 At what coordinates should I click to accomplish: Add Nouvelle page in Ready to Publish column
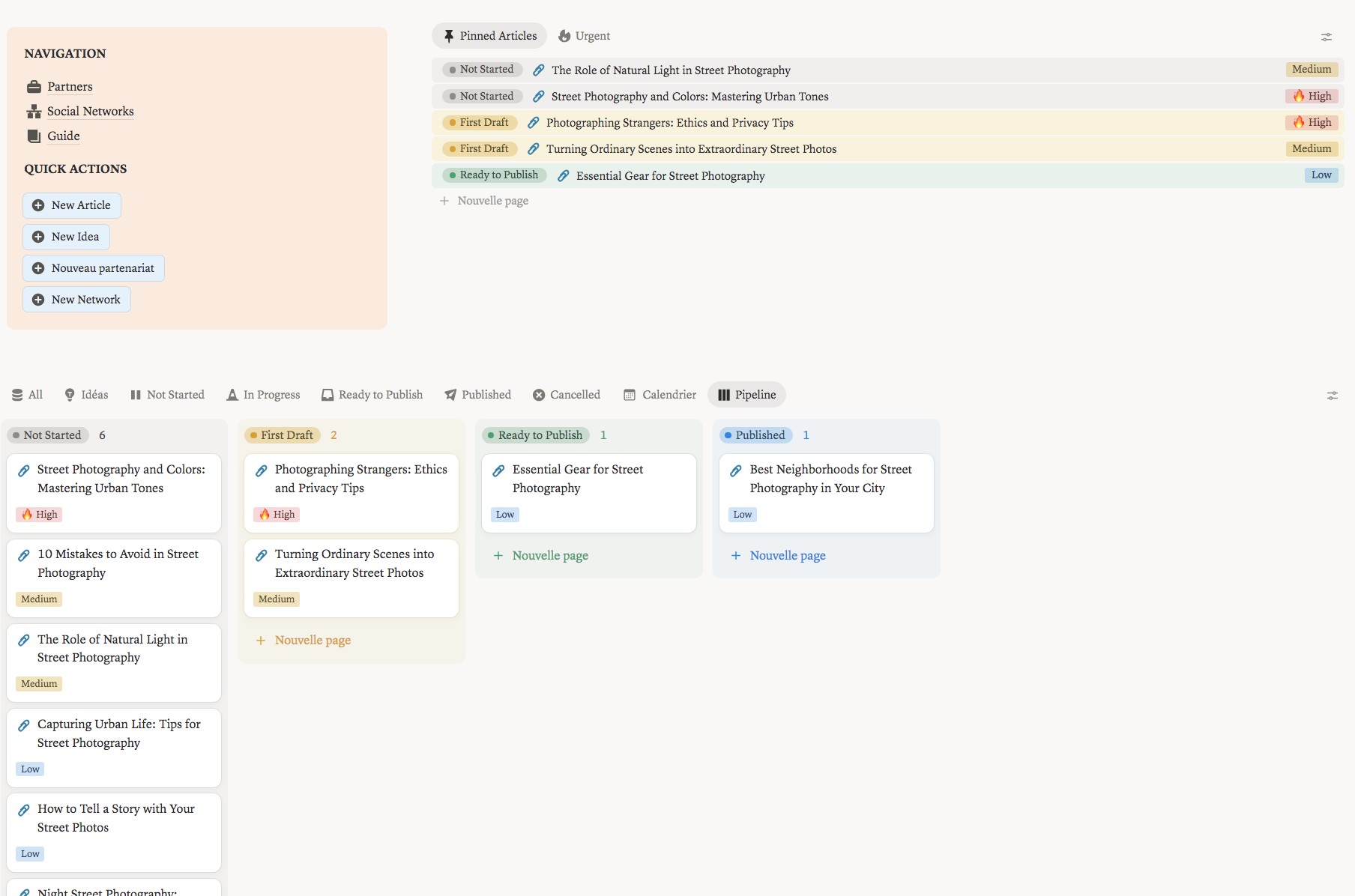[x=541, y=556]
